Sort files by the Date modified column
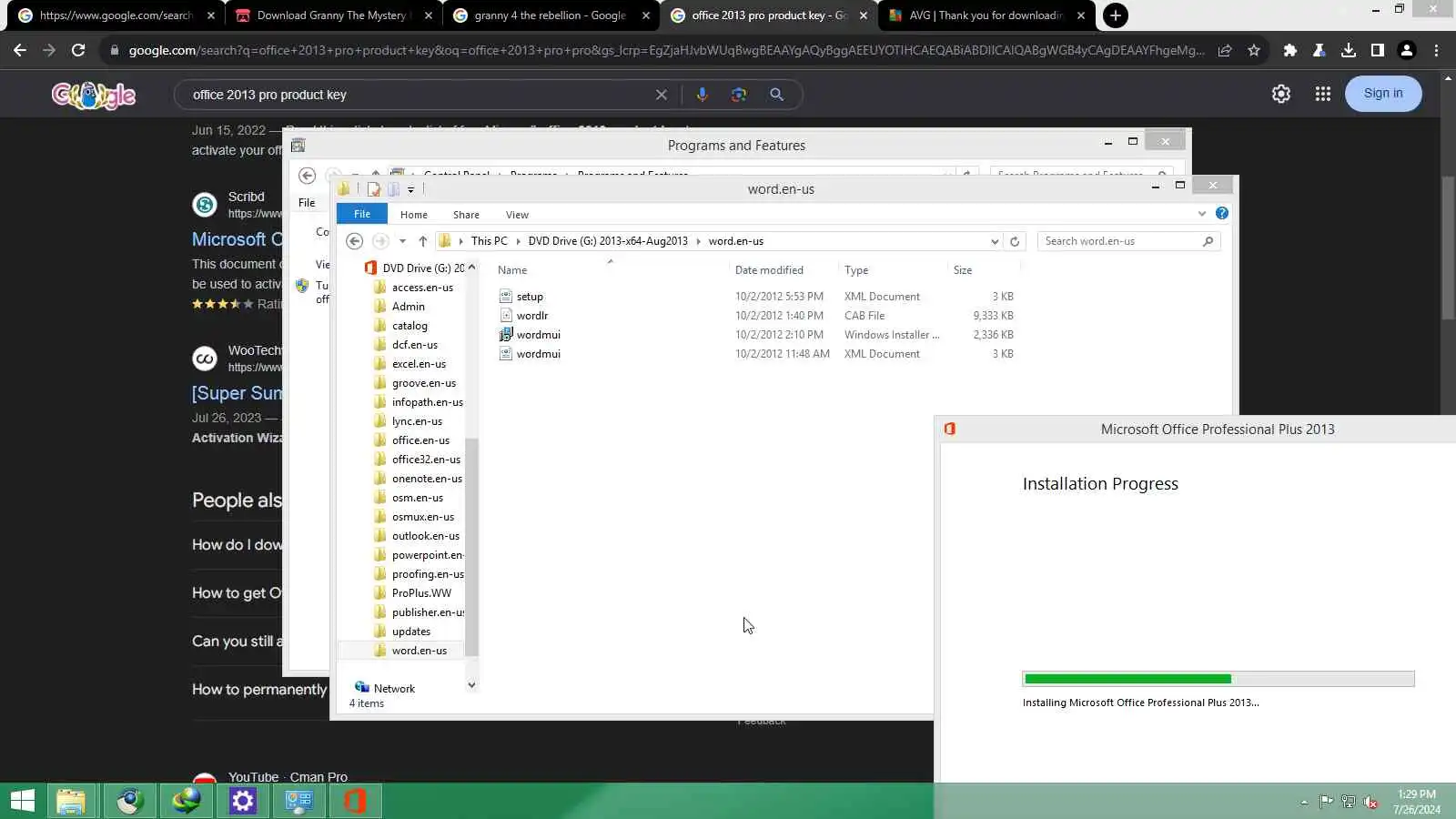Image resolution: width=1456 pixels, height=819 pixels. (769, 270)
